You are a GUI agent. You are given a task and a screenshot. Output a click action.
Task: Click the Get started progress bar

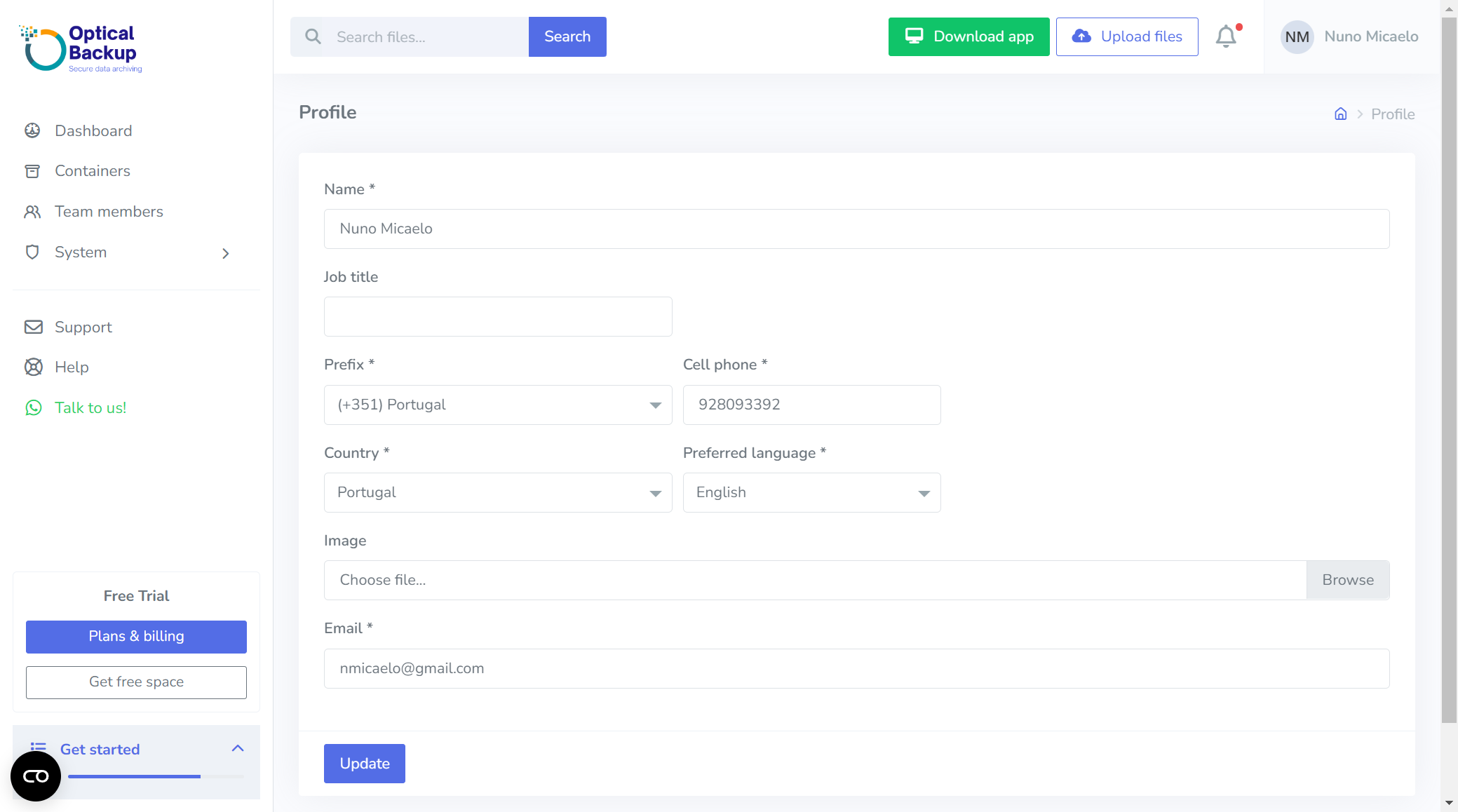[155, 776]
